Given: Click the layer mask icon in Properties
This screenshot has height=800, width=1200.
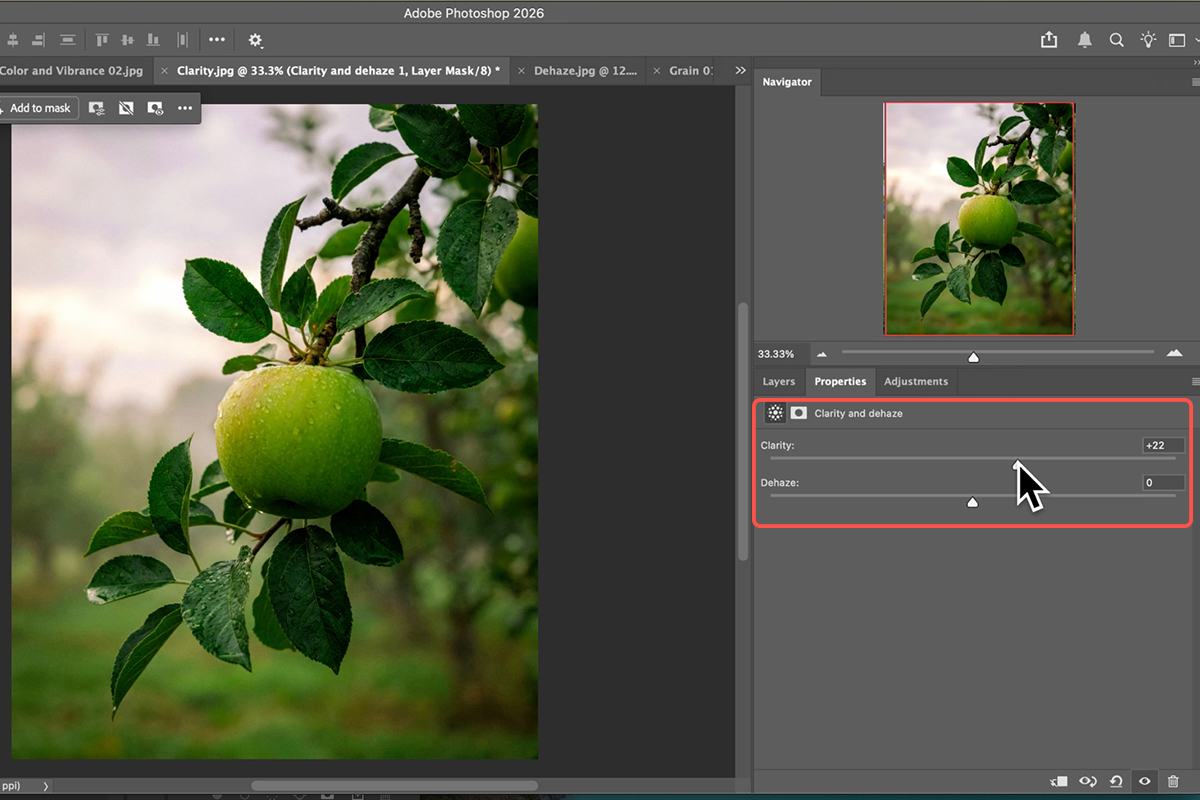Looking at the screenshot, I should [799, 413].
